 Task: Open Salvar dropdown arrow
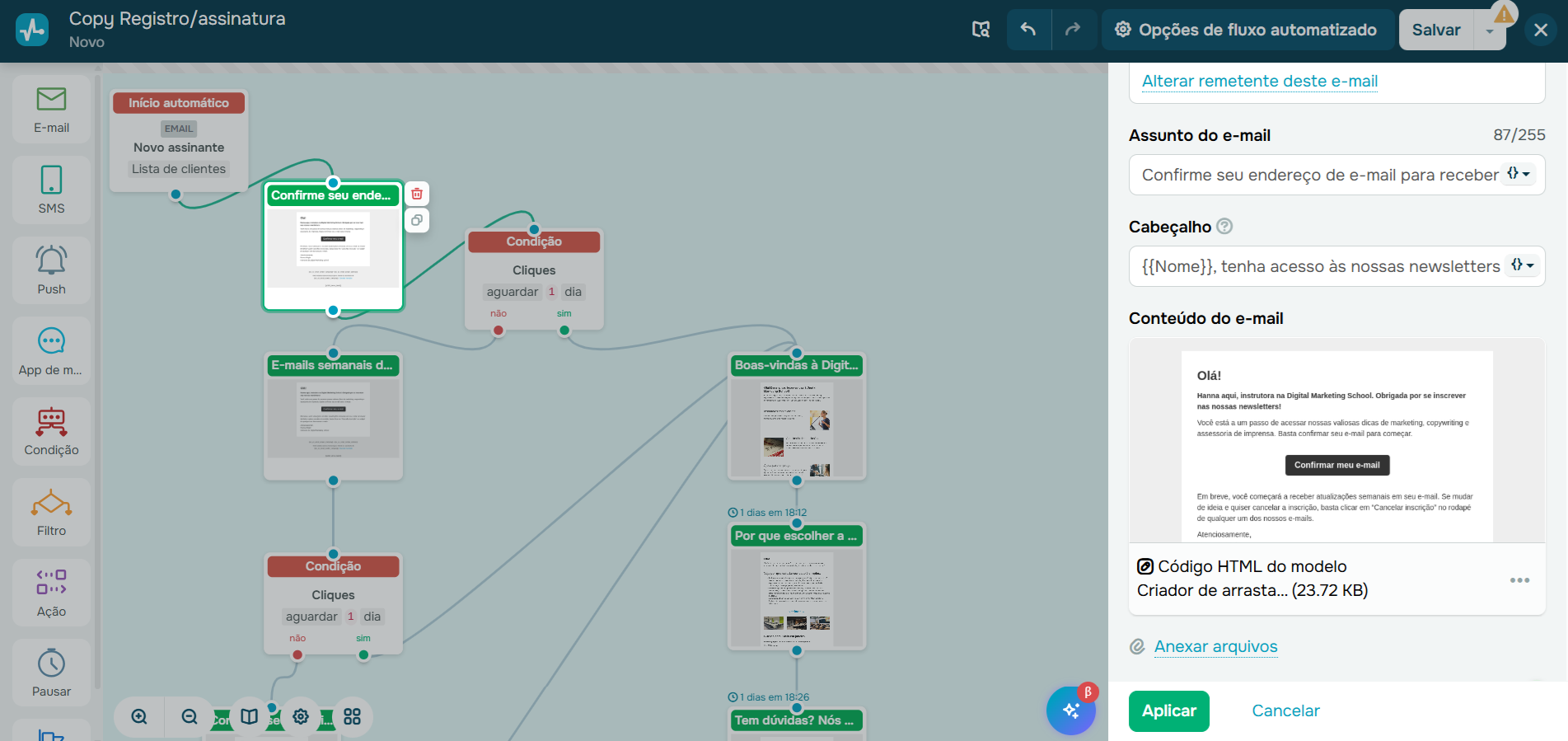pyautogui.click(x=1490, y=30)
